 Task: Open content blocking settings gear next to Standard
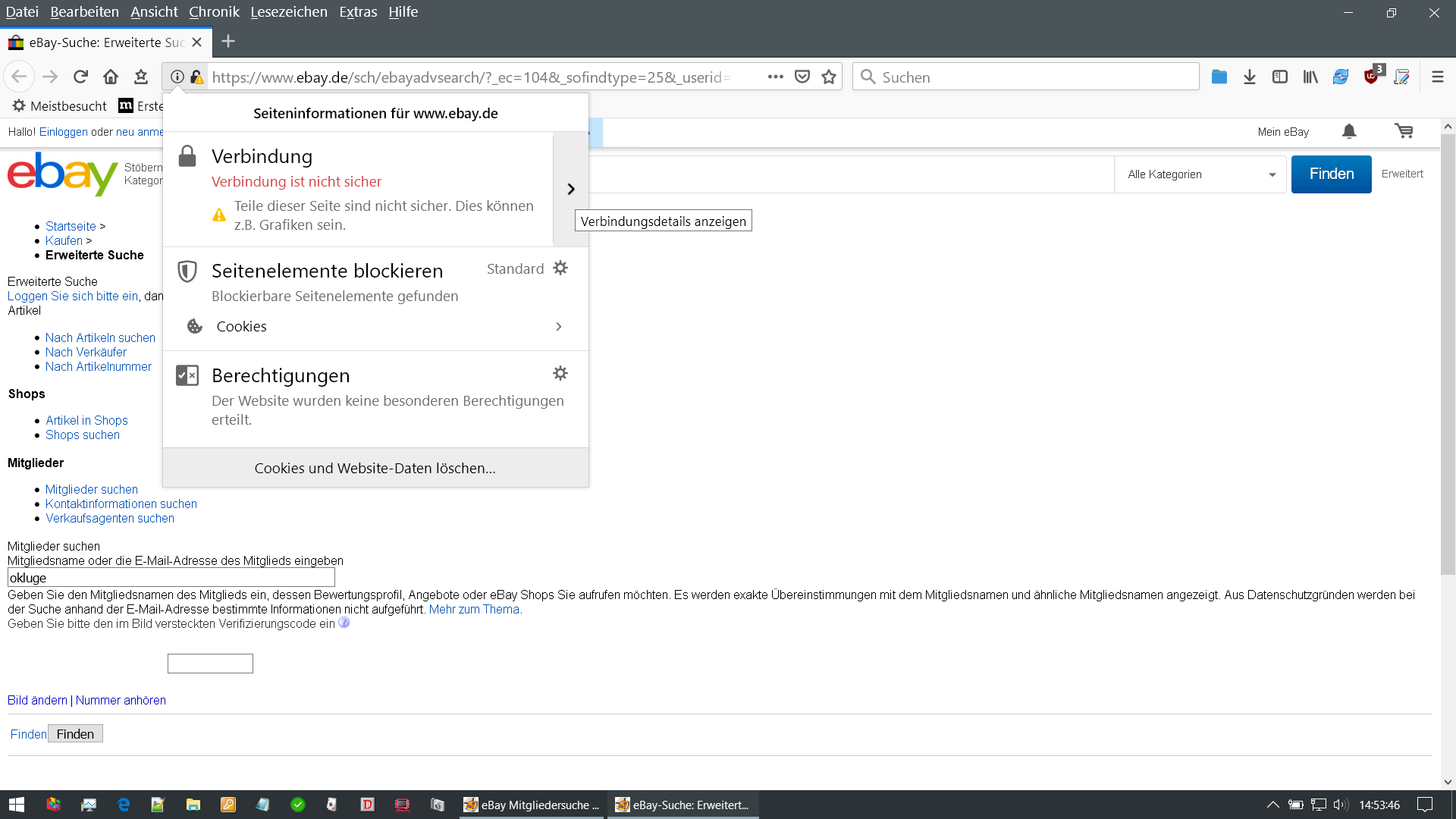[x=560, y=268]
